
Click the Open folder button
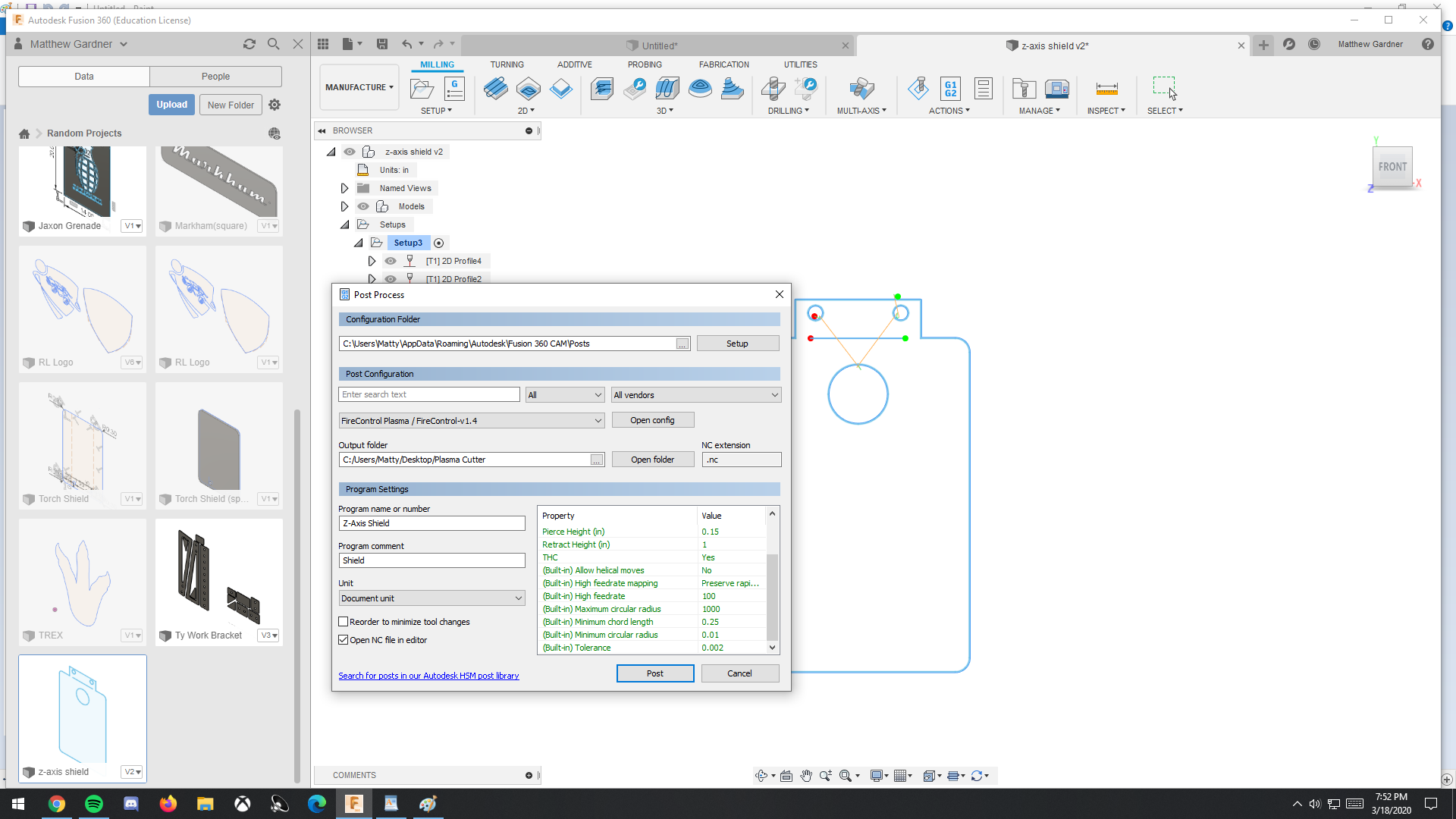[652, 460]
